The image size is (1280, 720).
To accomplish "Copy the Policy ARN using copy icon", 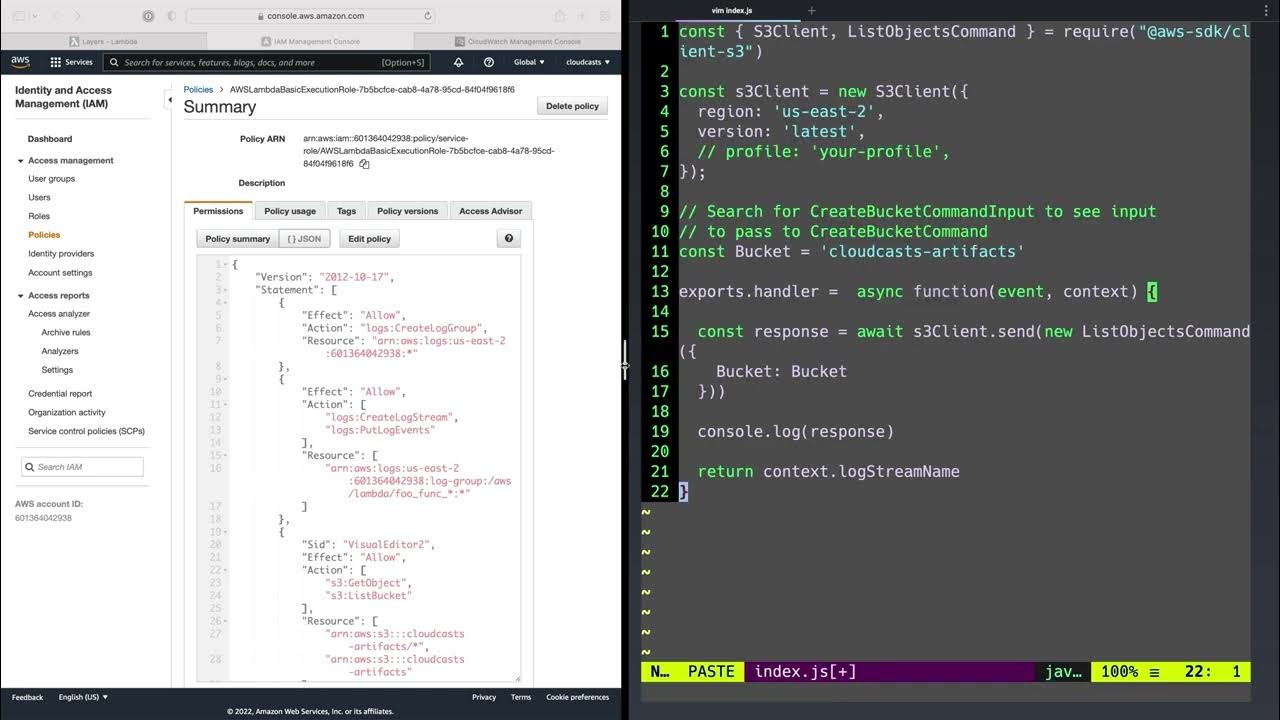I will (x=364, y=164).
